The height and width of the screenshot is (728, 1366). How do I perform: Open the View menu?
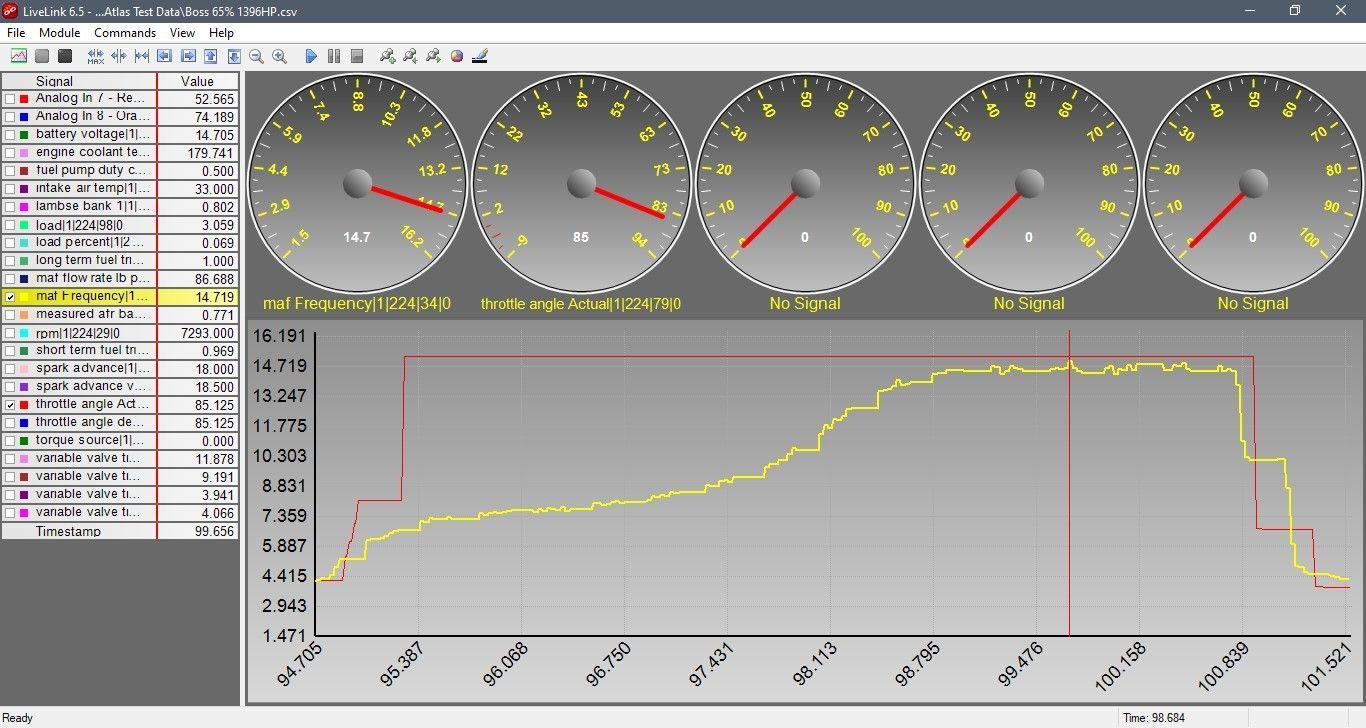pos(182,33)
